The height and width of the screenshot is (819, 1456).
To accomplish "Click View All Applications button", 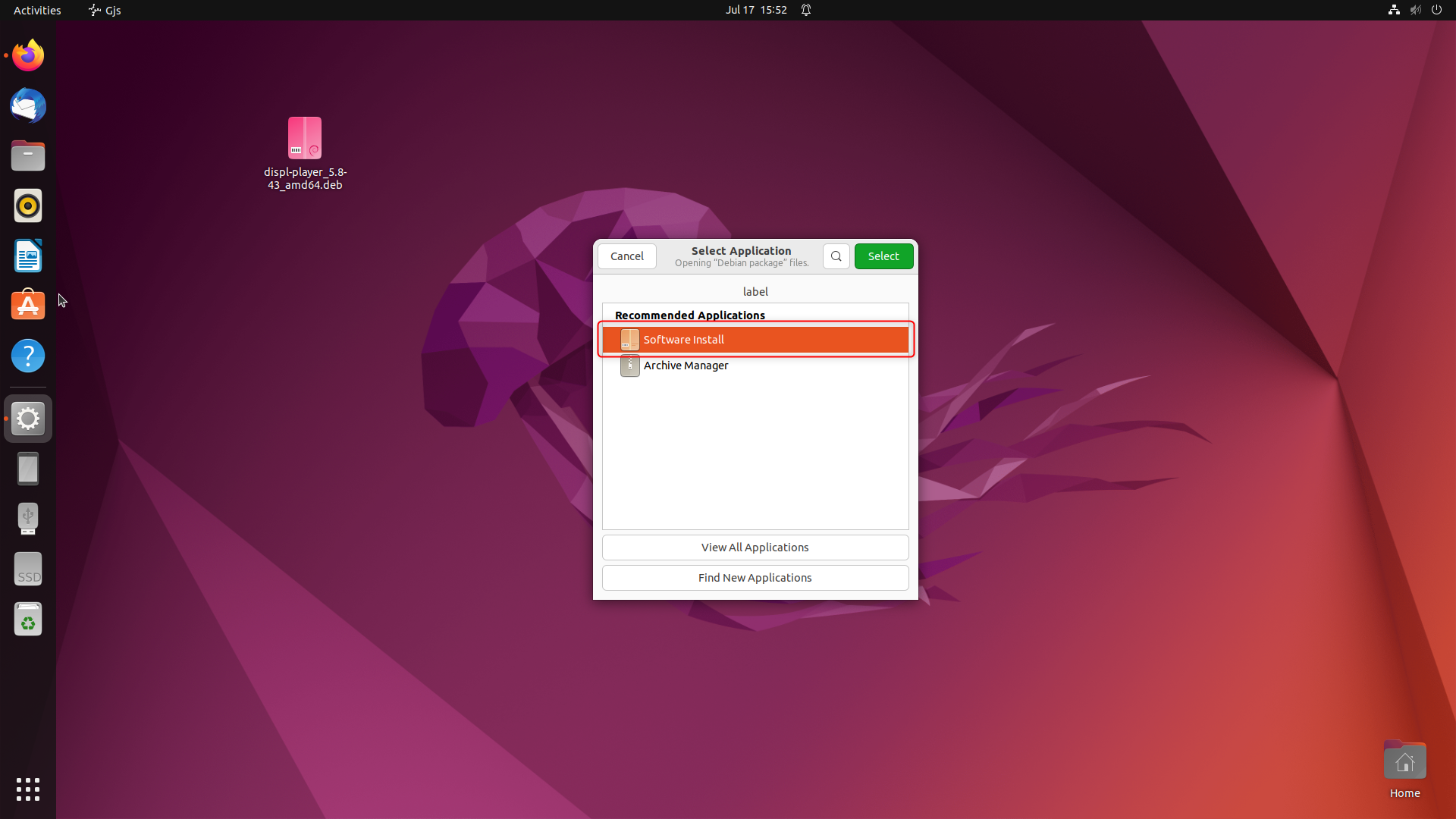I will [x=755, y=548].
